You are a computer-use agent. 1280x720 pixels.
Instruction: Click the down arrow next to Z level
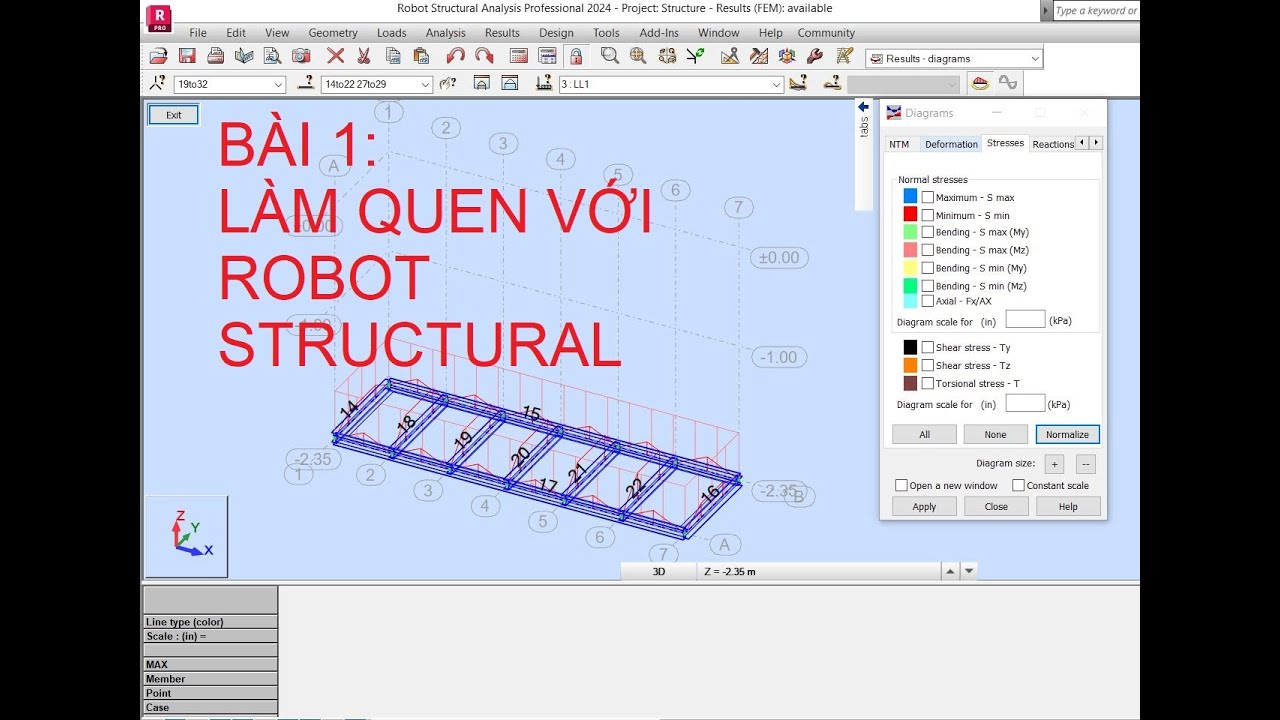tap(968, 572)
